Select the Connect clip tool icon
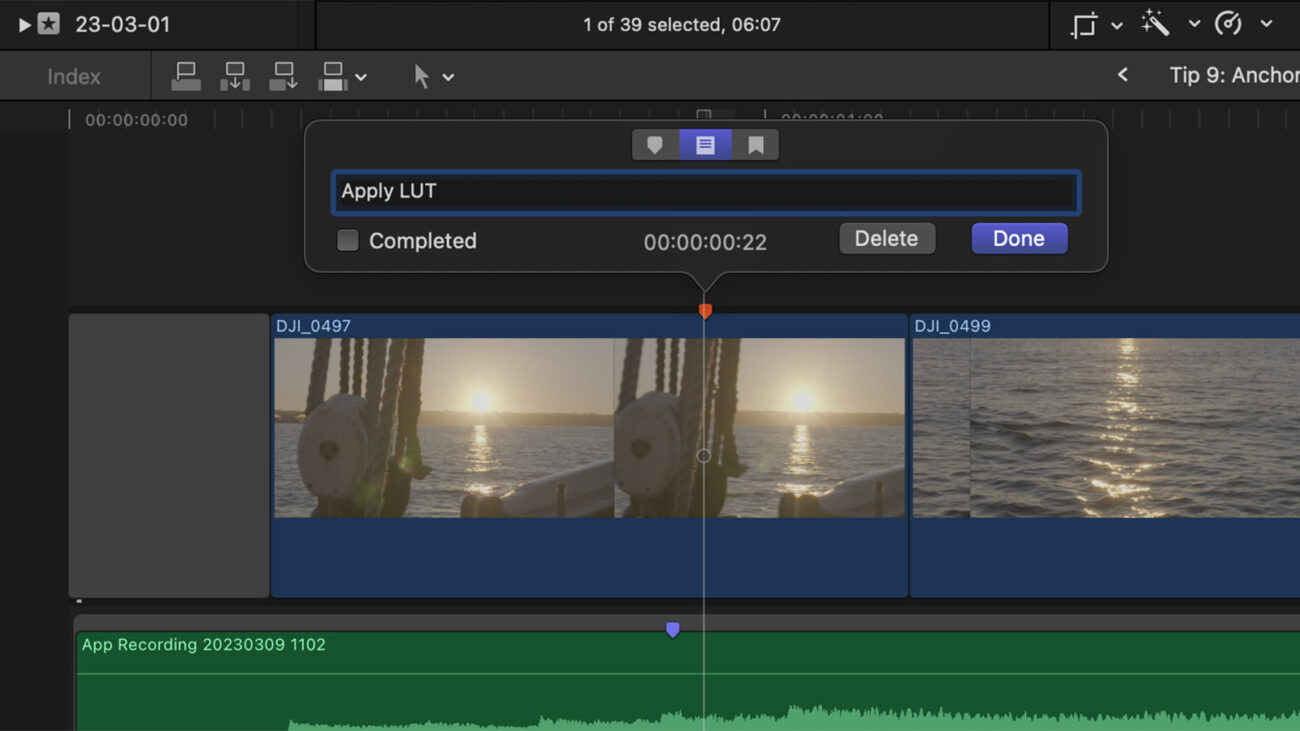The height and width of the screenshot is (731, 1300). pos(186,76)
